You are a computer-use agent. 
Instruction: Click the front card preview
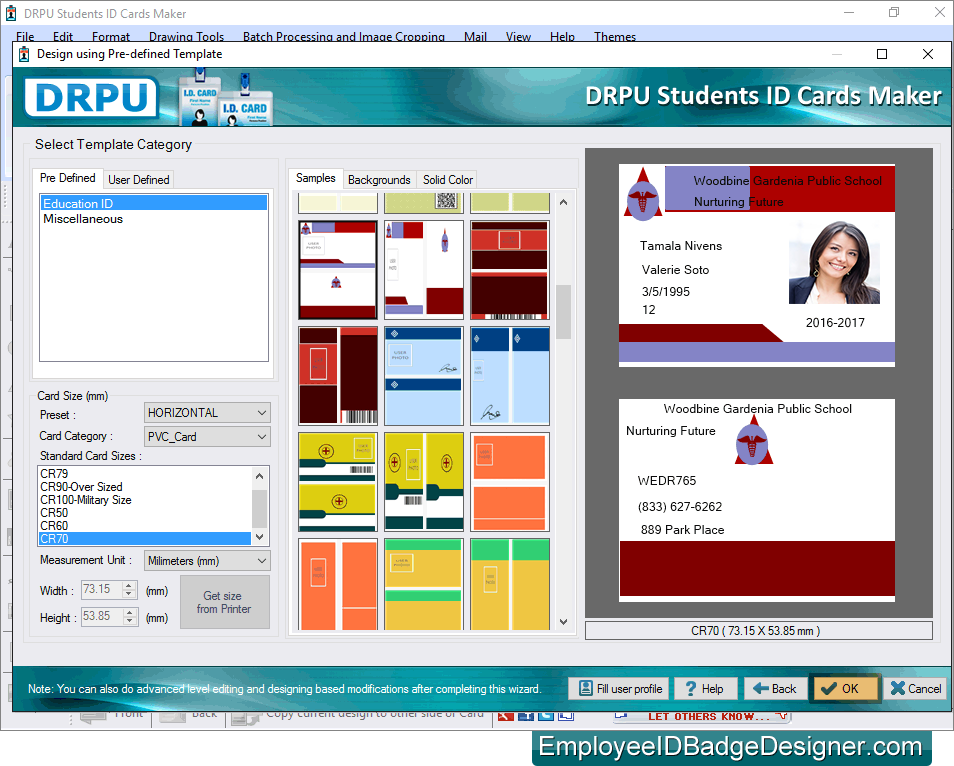pos(757,265)
